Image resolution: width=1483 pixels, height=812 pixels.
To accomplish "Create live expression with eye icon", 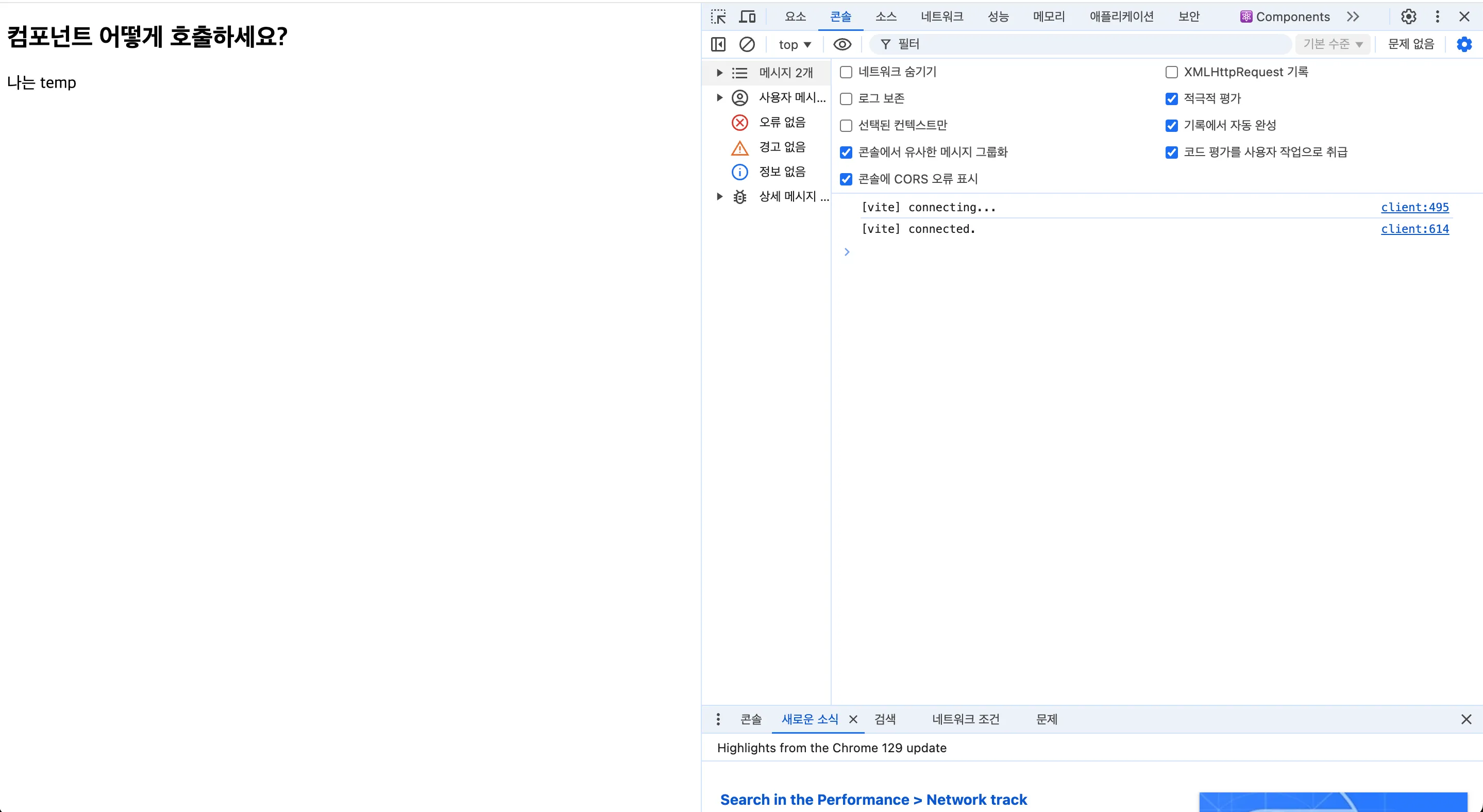I will 842,44.
